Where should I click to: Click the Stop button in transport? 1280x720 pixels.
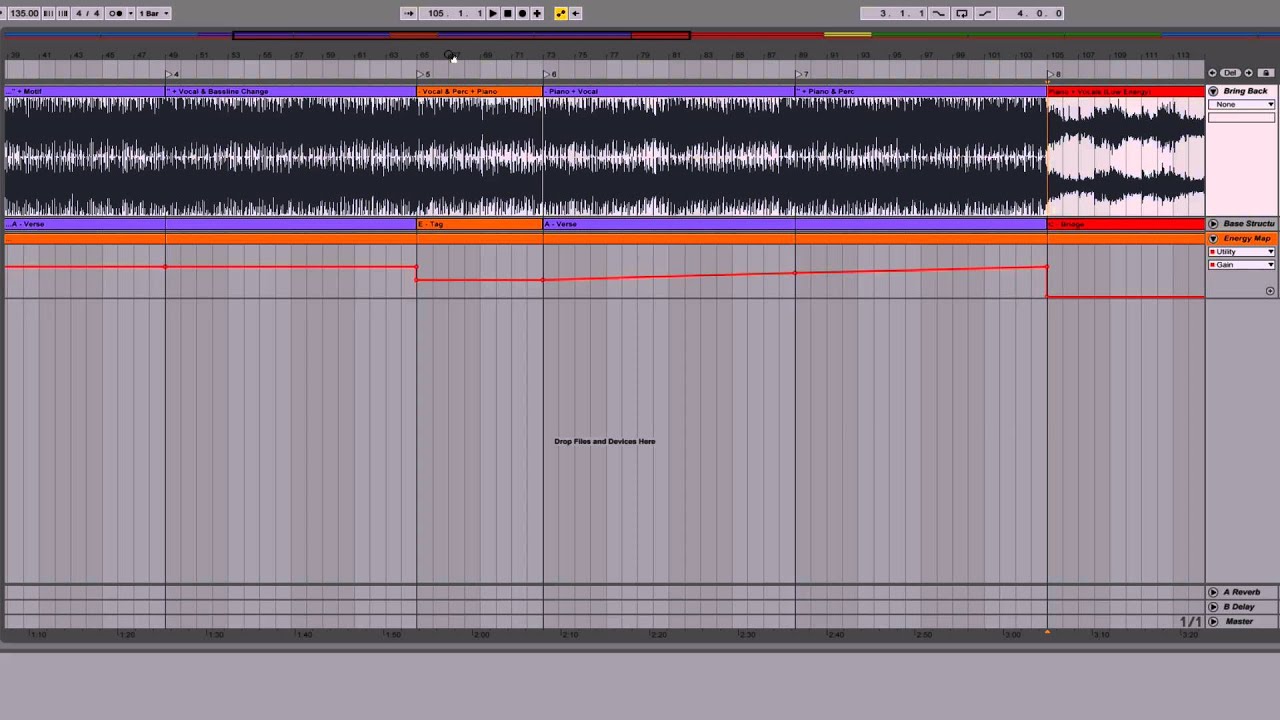click(507, 13)
